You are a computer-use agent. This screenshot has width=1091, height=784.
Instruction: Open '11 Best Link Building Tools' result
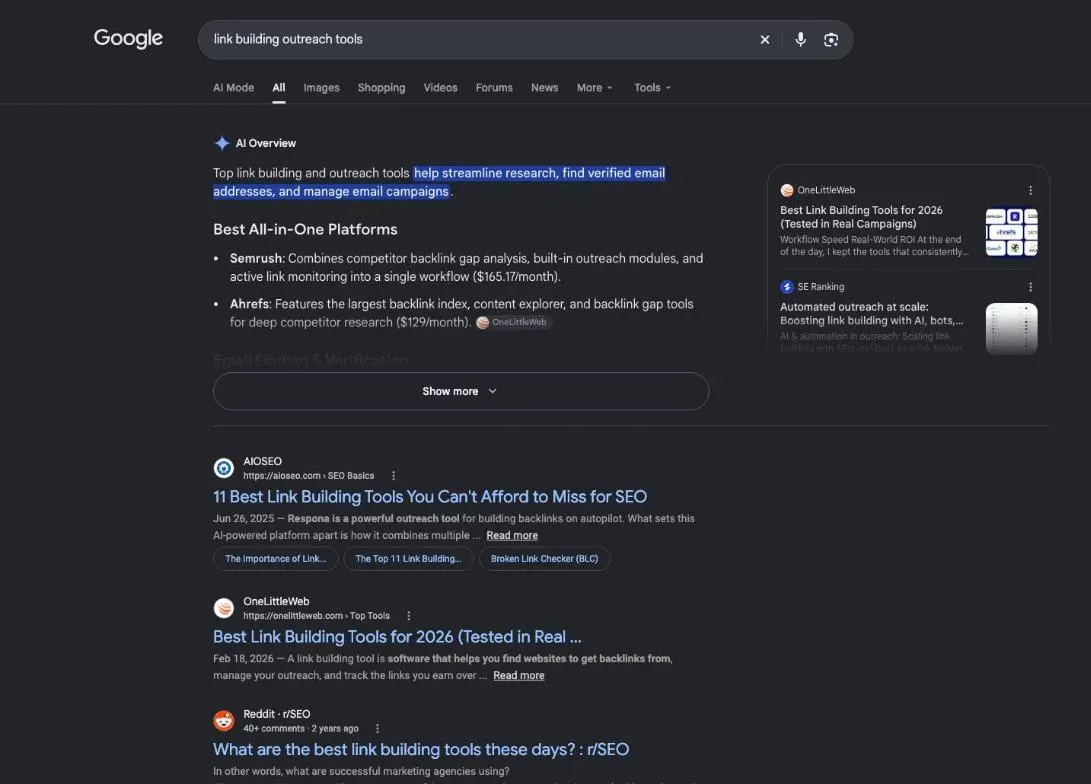click(x=430, y=497)
